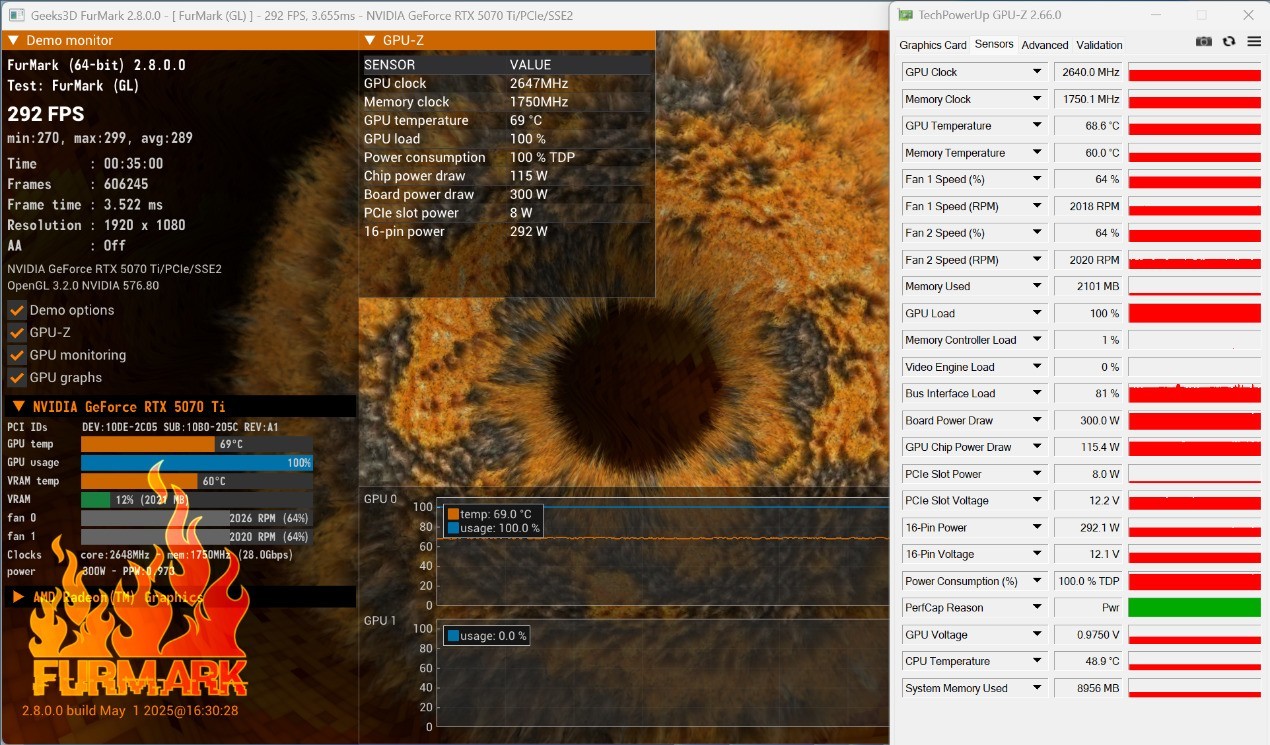The image size is (1270, 745).
Task: Open the Fan 2 Speed (RPM) dropdown
Action: 1037,260
